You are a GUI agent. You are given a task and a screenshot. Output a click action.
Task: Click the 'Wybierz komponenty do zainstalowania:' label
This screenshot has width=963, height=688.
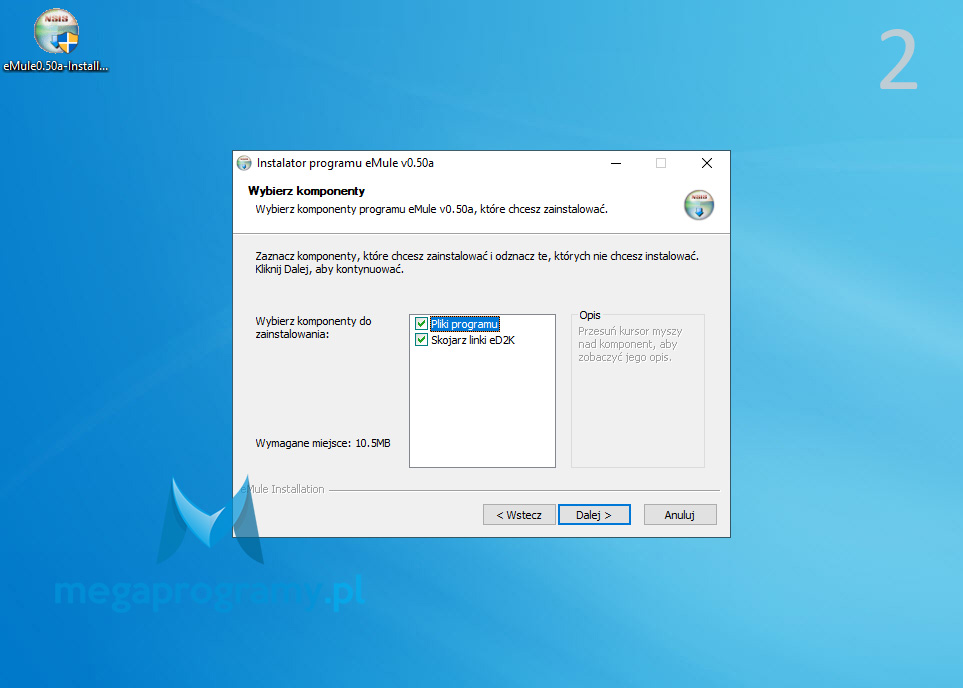pos(313,327)
